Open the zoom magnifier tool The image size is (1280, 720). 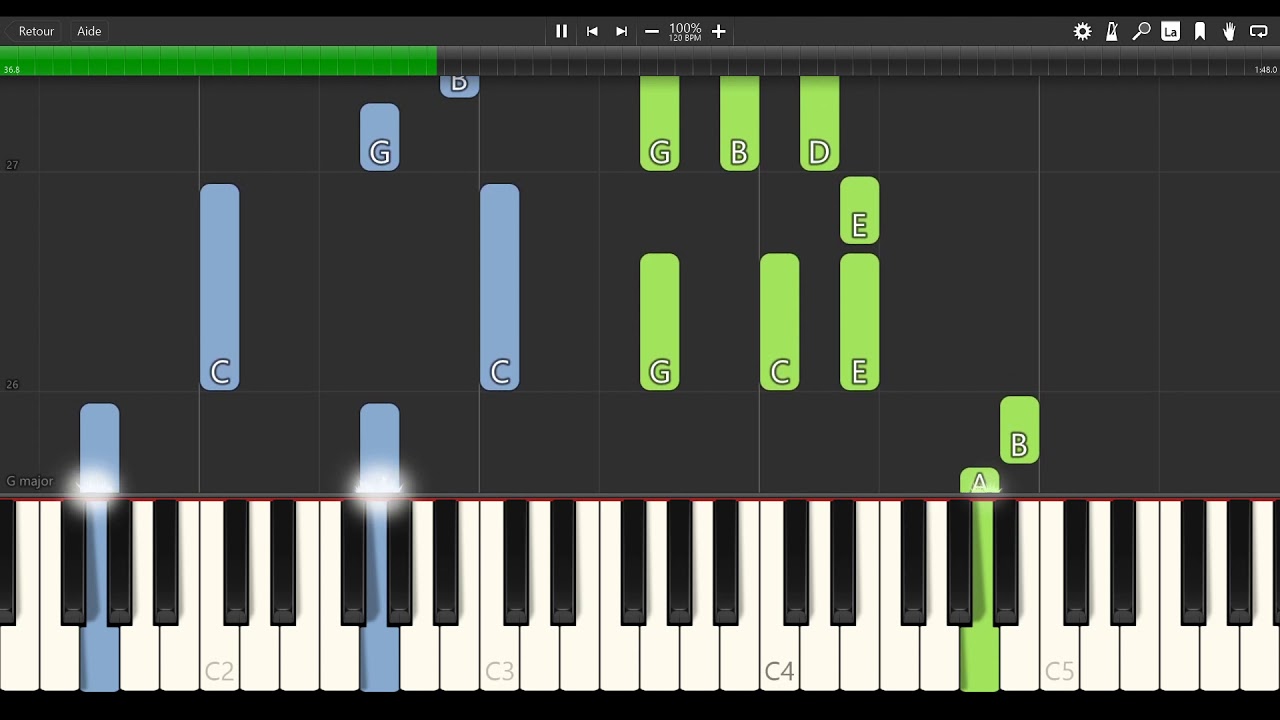click(x=1141, y=31)
